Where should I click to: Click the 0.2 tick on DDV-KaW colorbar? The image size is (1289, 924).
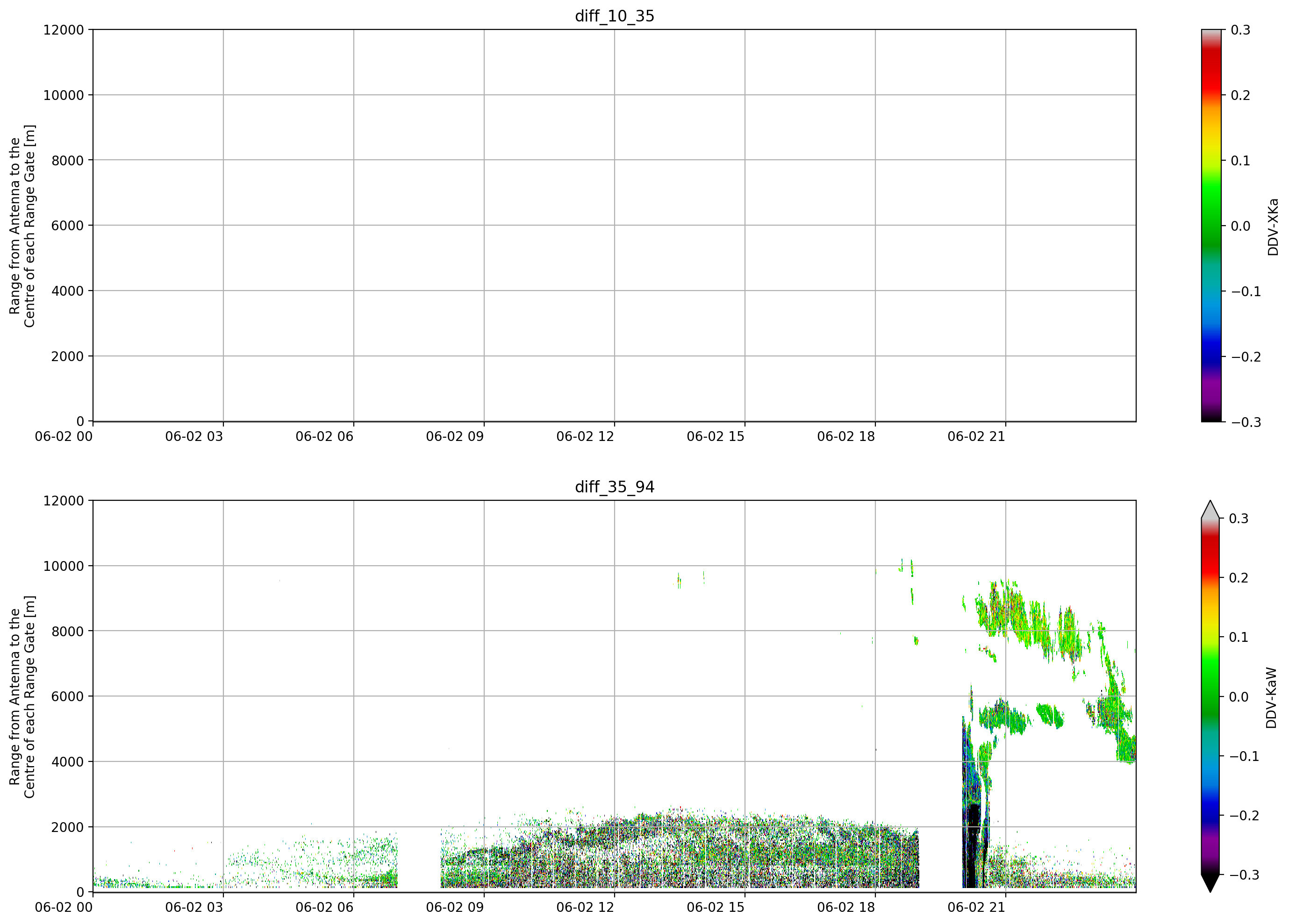point(1239,577)
